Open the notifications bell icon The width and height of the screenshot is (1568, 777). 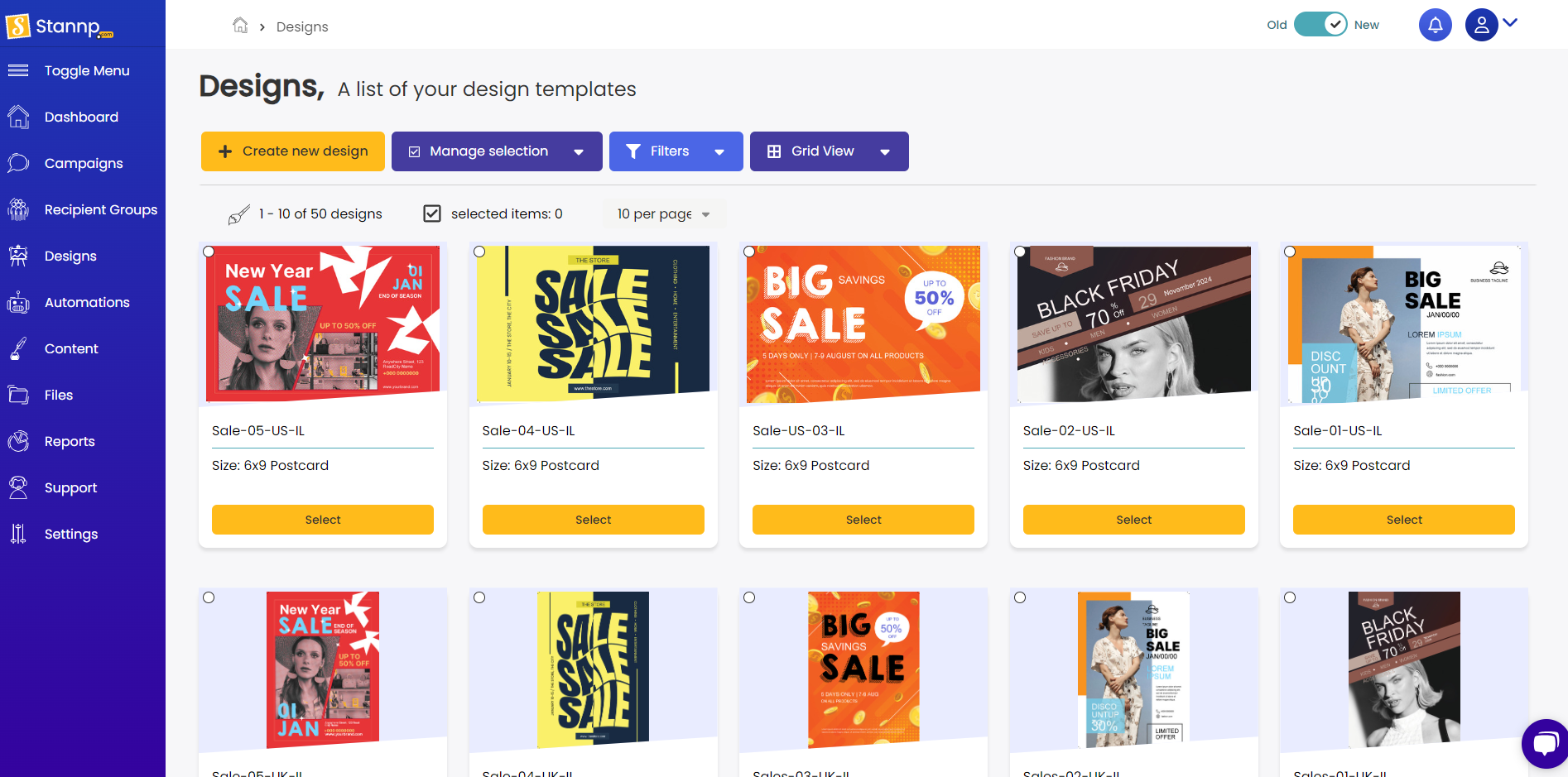1435,25
